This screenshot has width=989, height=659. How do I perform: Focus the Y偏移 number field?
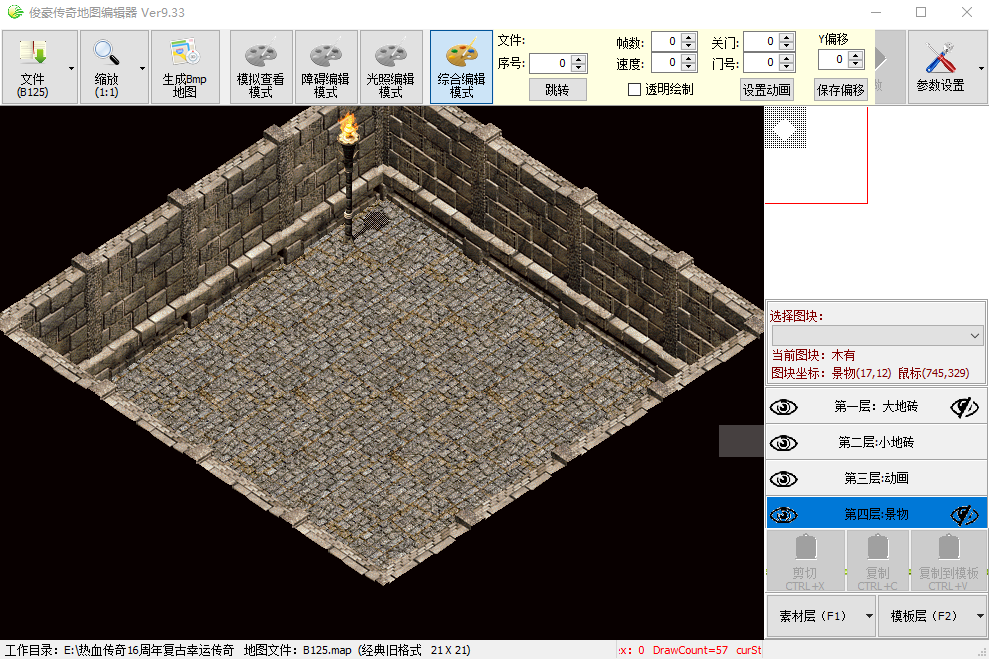(x=833, y=59)
